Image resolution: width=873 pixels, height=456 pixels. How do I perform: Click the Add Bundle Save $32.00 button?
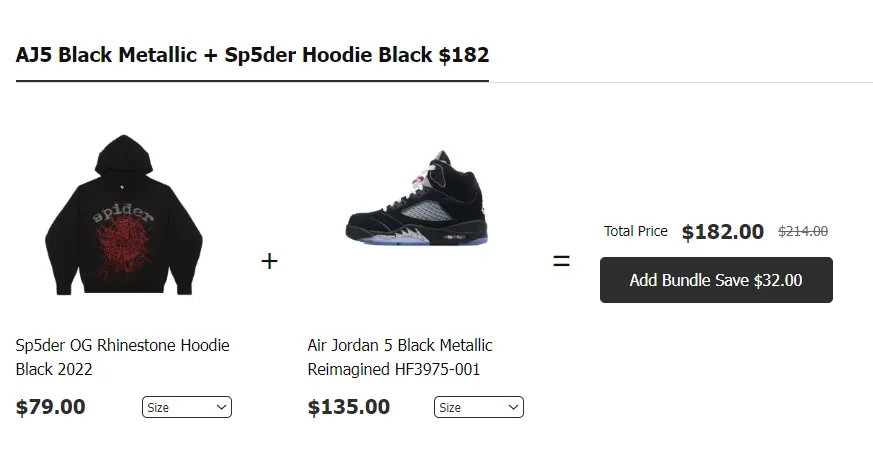click(x=716, y=280)
